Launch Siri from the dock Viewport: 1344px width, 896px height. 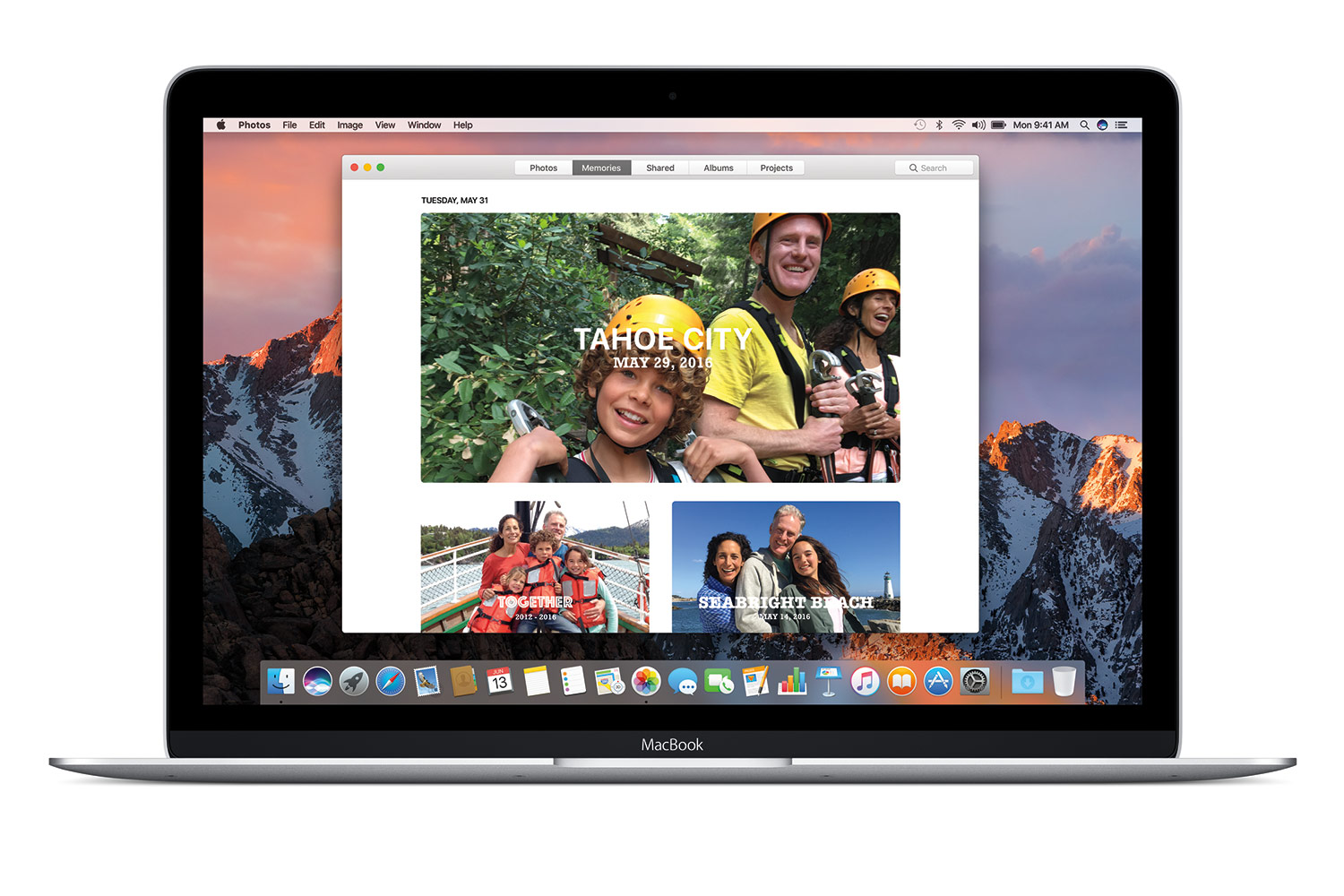tap(317, 681)
